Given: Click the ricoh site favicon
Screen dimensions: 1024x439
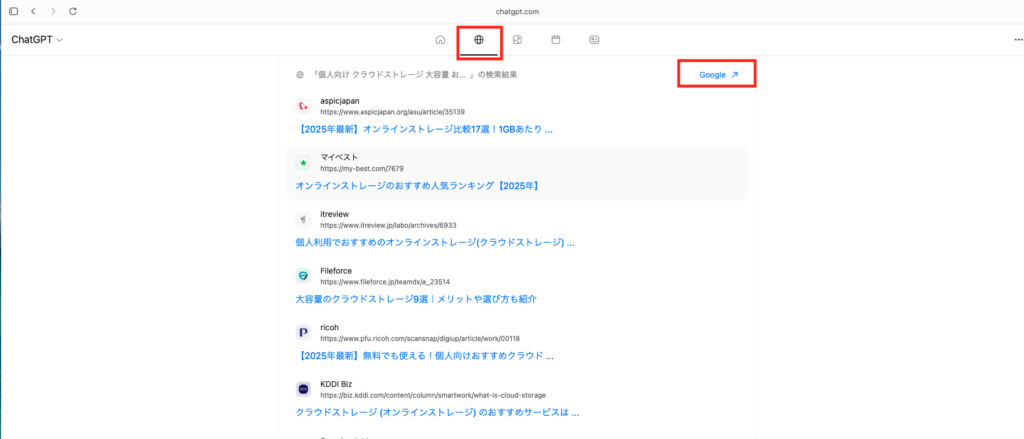Looking at the screenshot, I should click(303, 332).
